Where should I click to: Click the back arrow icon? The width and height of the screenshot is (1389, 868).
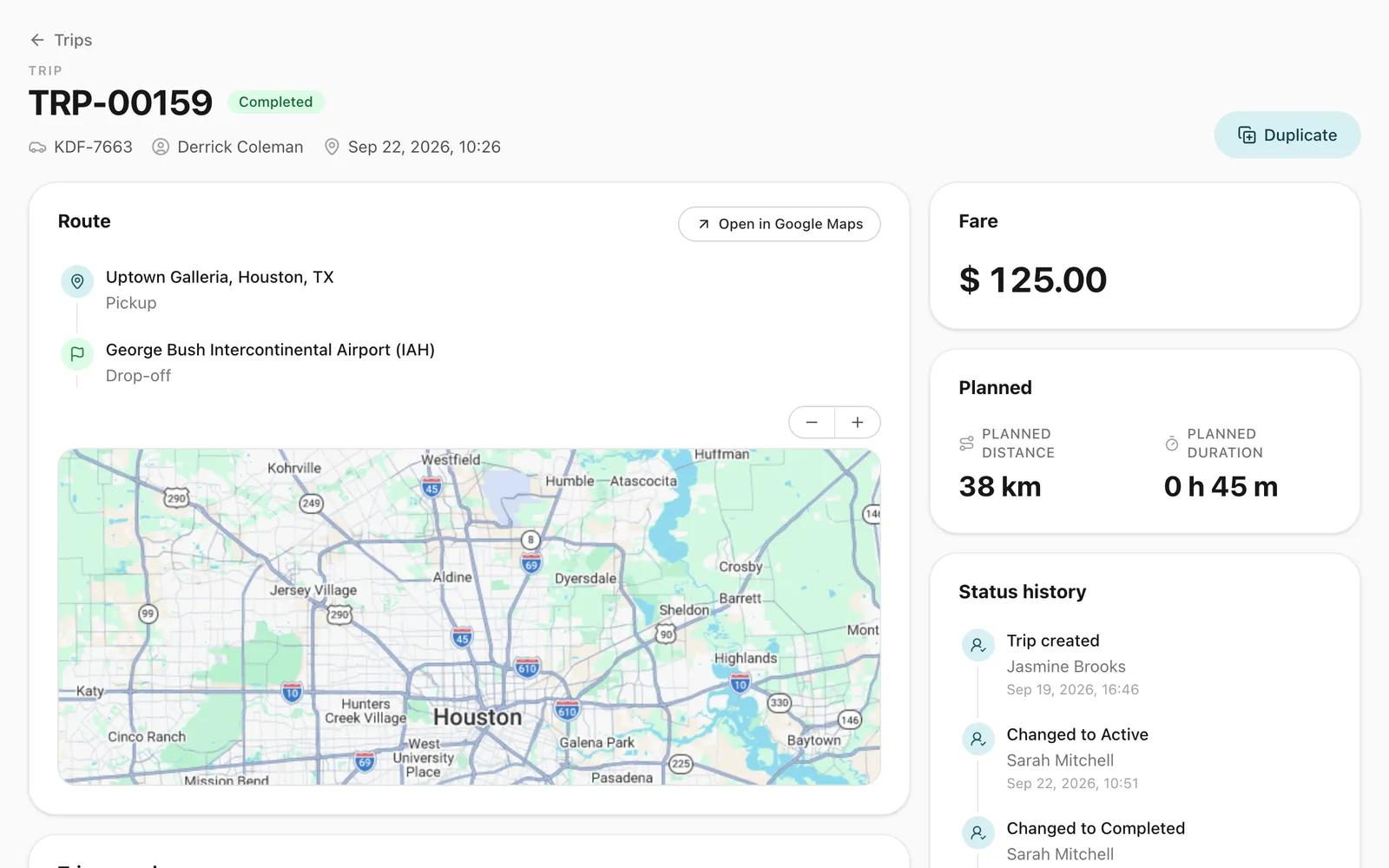37,40
